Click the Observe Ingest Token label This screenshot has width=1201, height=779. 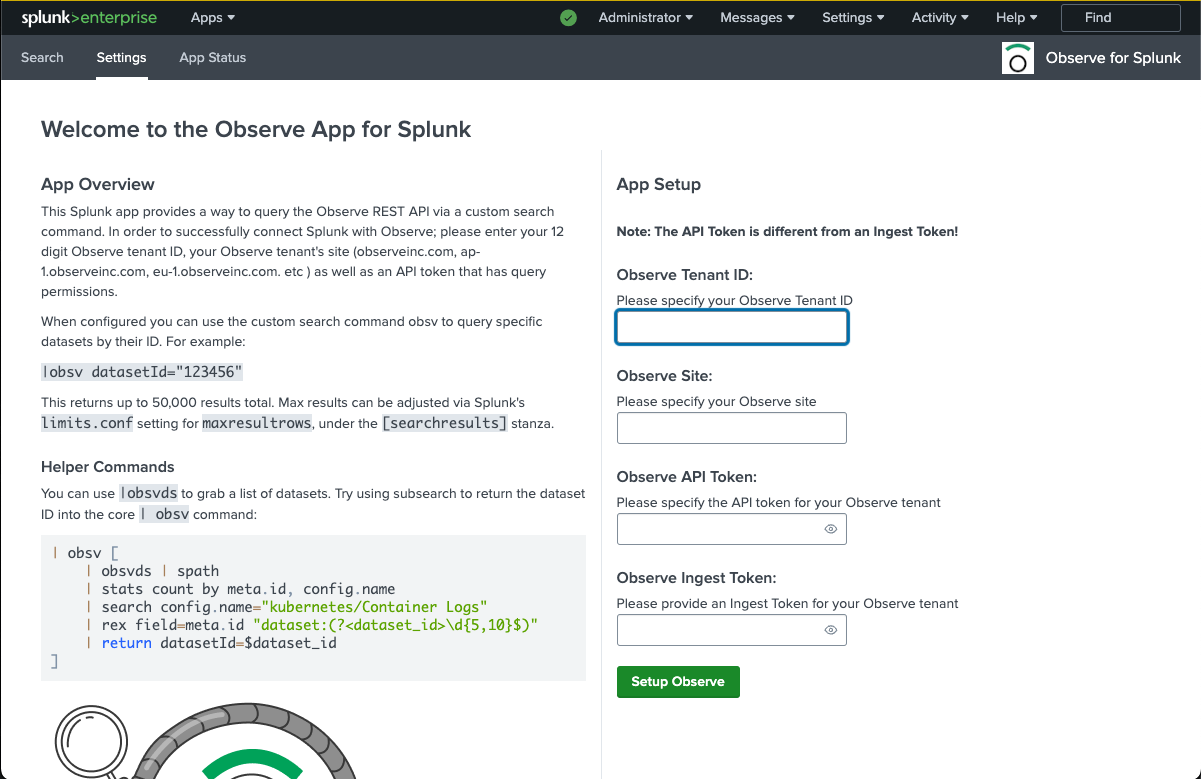pos(697,578)
